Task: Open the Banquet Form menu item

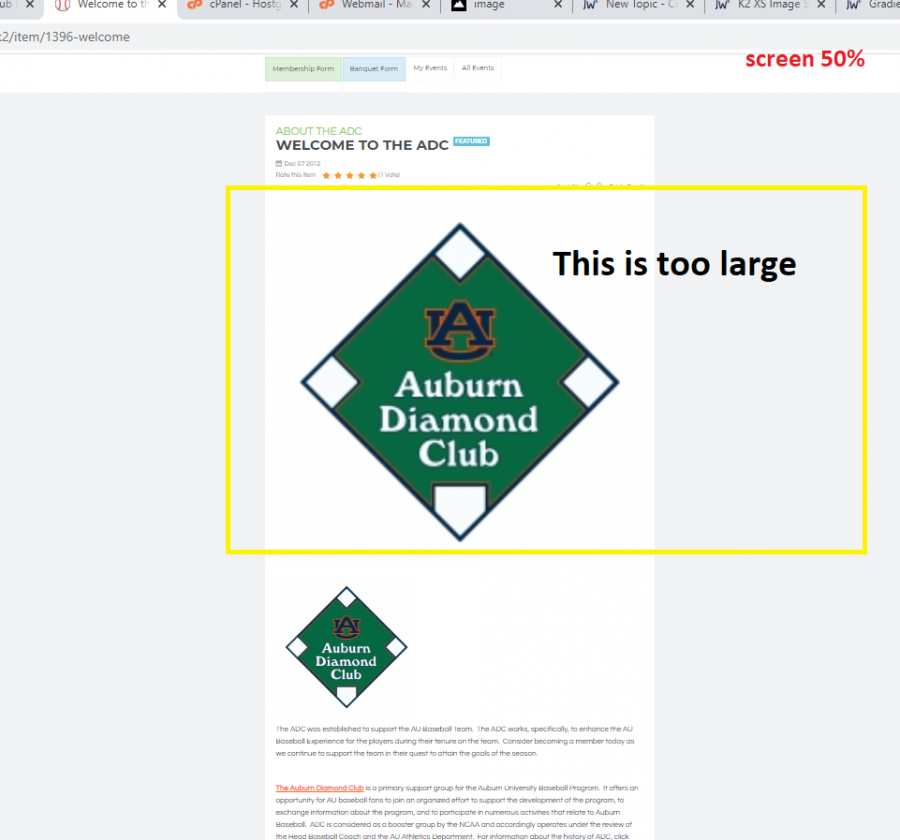Action: click(x=374, y=69)
